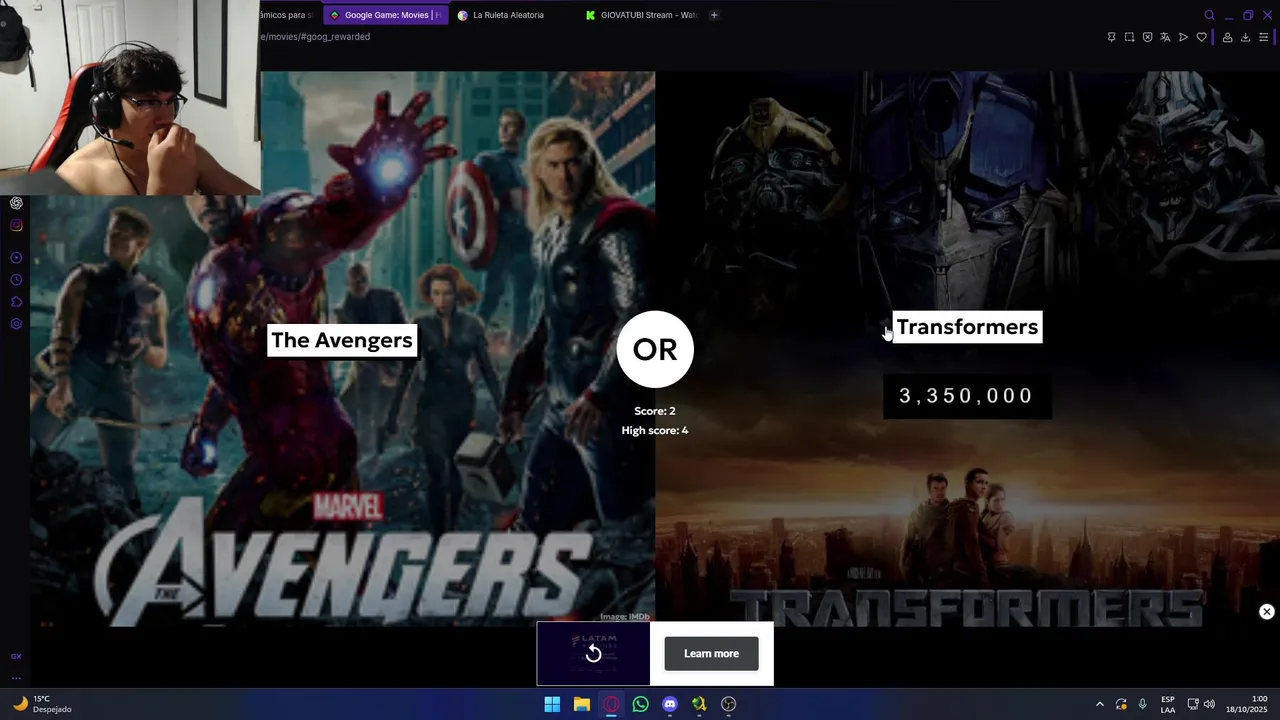Click the OR circle
The width and height of the screenshot is (1280, 720).
pos(655,349)
